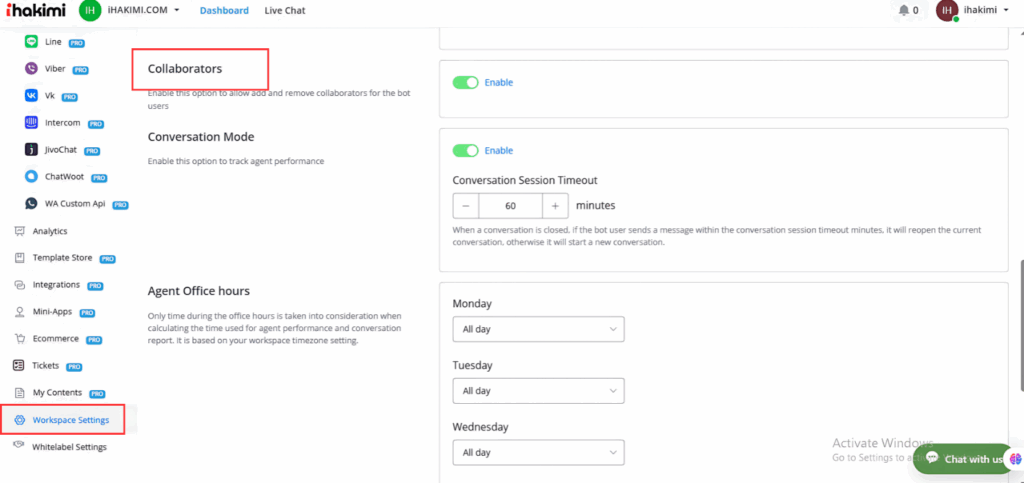Viewport: 1024px width, 483px height.
Task: Select the Vk channel icon
Action: [32, 96]
